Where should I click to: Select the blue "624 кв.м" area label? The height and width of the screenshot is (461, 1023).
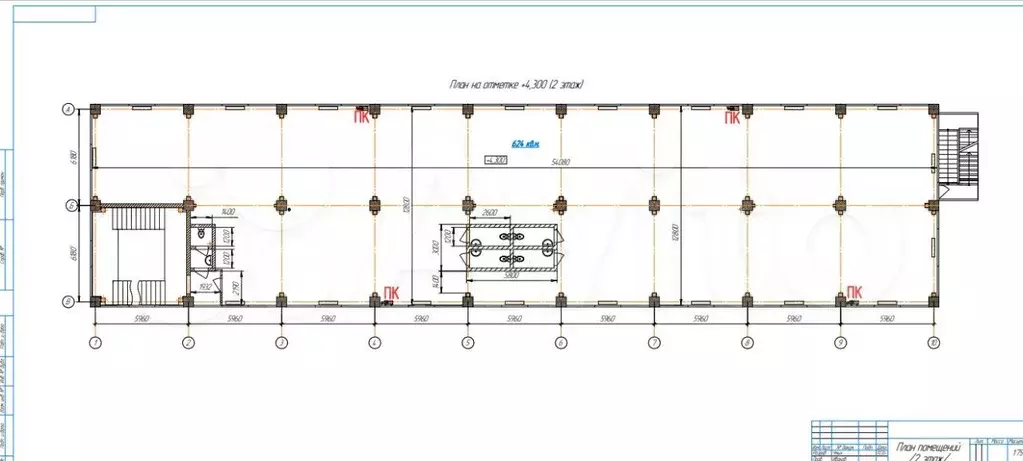coord(526,144)
